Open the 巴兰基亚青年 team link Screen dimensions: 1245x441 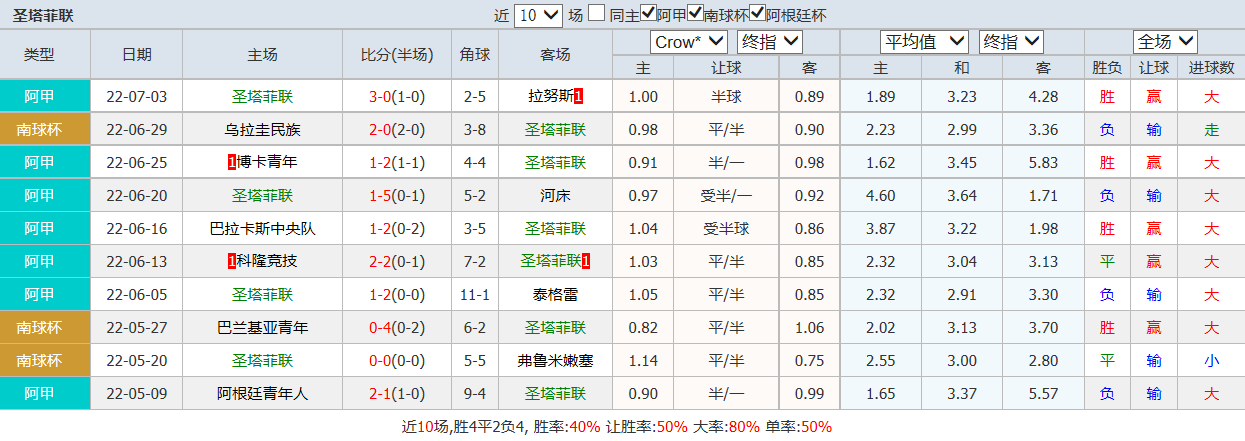click(263, 328)
